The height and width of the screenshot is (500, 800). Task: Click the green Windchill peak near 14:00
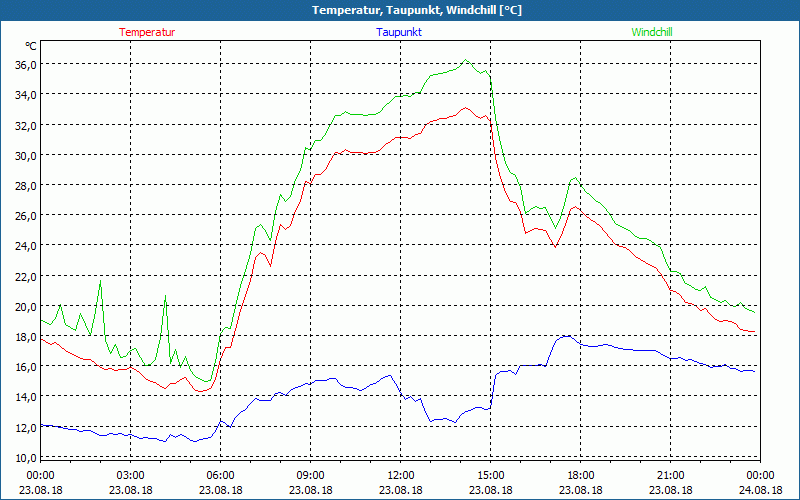coord(465,60)
